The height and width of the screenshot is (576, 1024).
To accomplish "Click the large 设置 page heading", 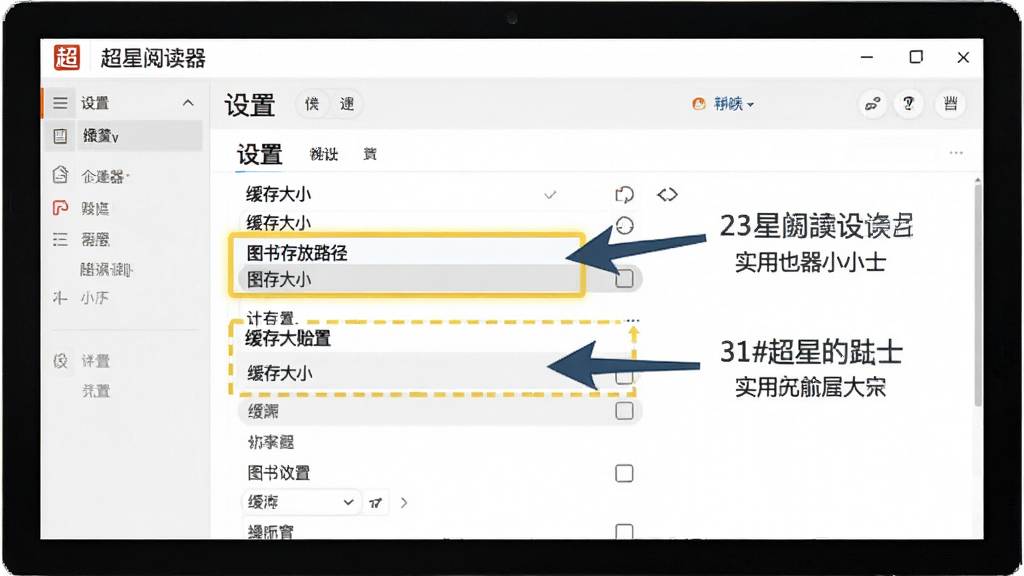I will (x=250, y=104).
